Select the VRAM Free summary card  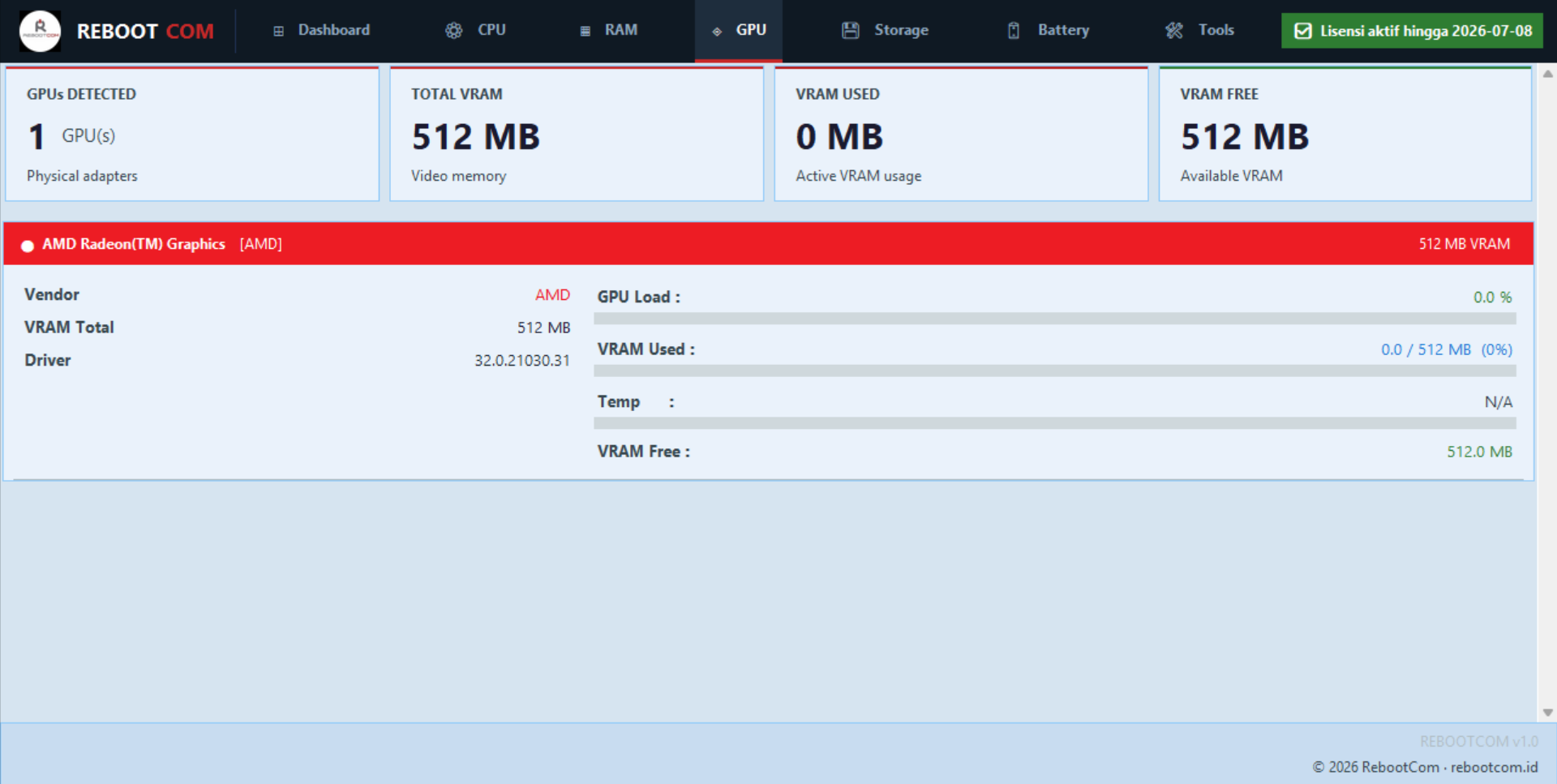pos(1345,134)
